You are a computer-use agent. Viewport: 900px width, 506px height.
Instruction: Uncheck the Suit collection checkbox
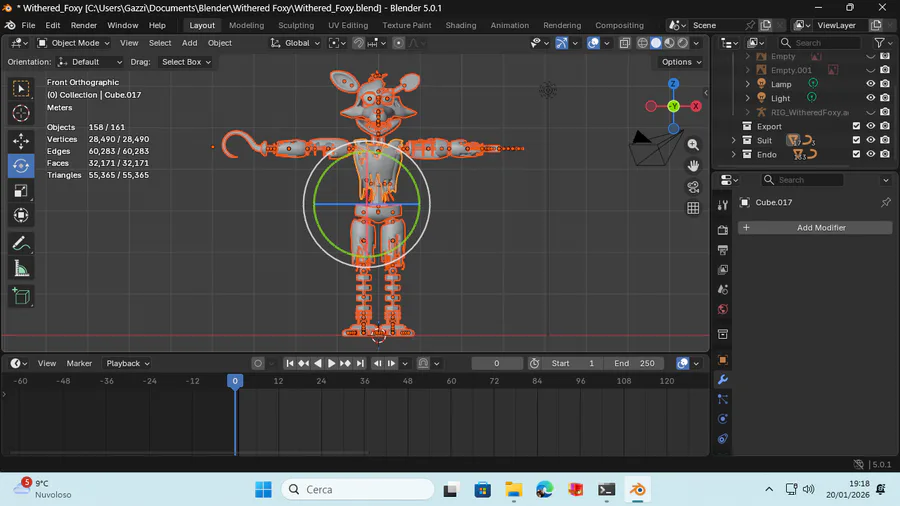856,140
